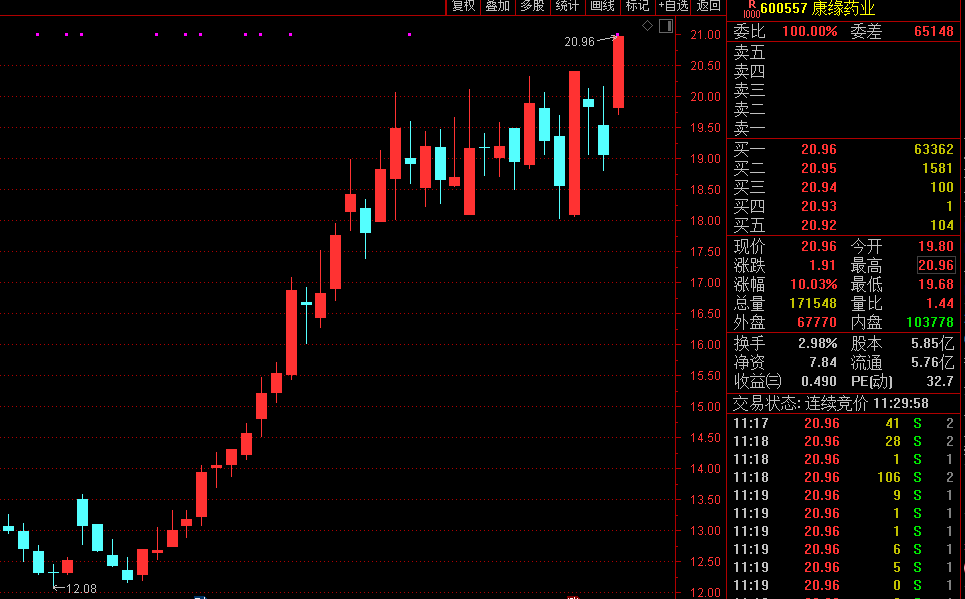Click the highlighted 最高 value 20.96
965x599 pixels.
(x=935, y=265)
